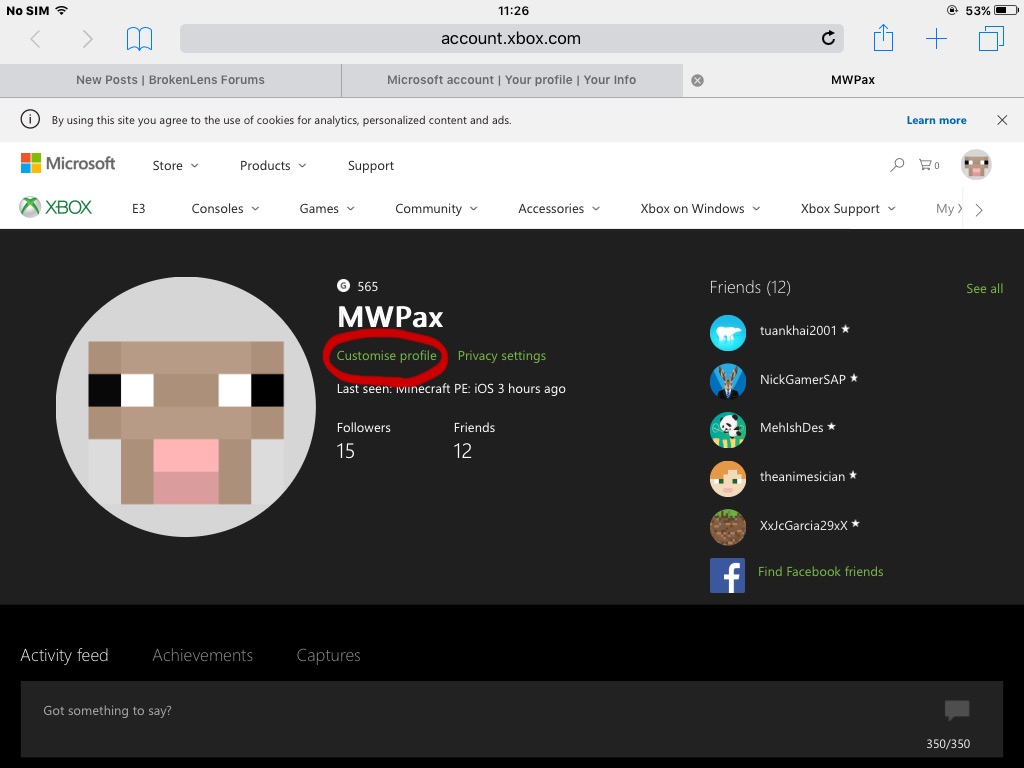Click the Xbox logo
1024x768 pixels.
[56, 207]
